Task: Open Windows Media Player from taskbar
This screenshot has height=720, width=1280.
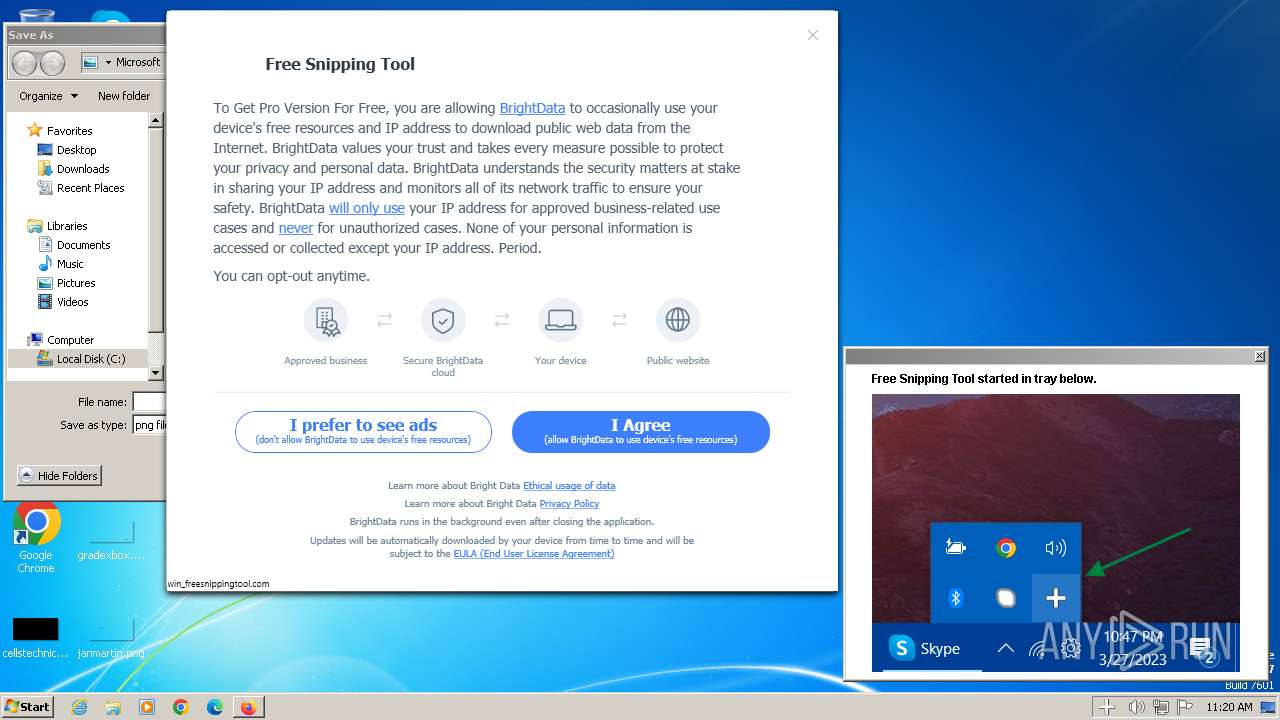Action: [x=147, y=707]
